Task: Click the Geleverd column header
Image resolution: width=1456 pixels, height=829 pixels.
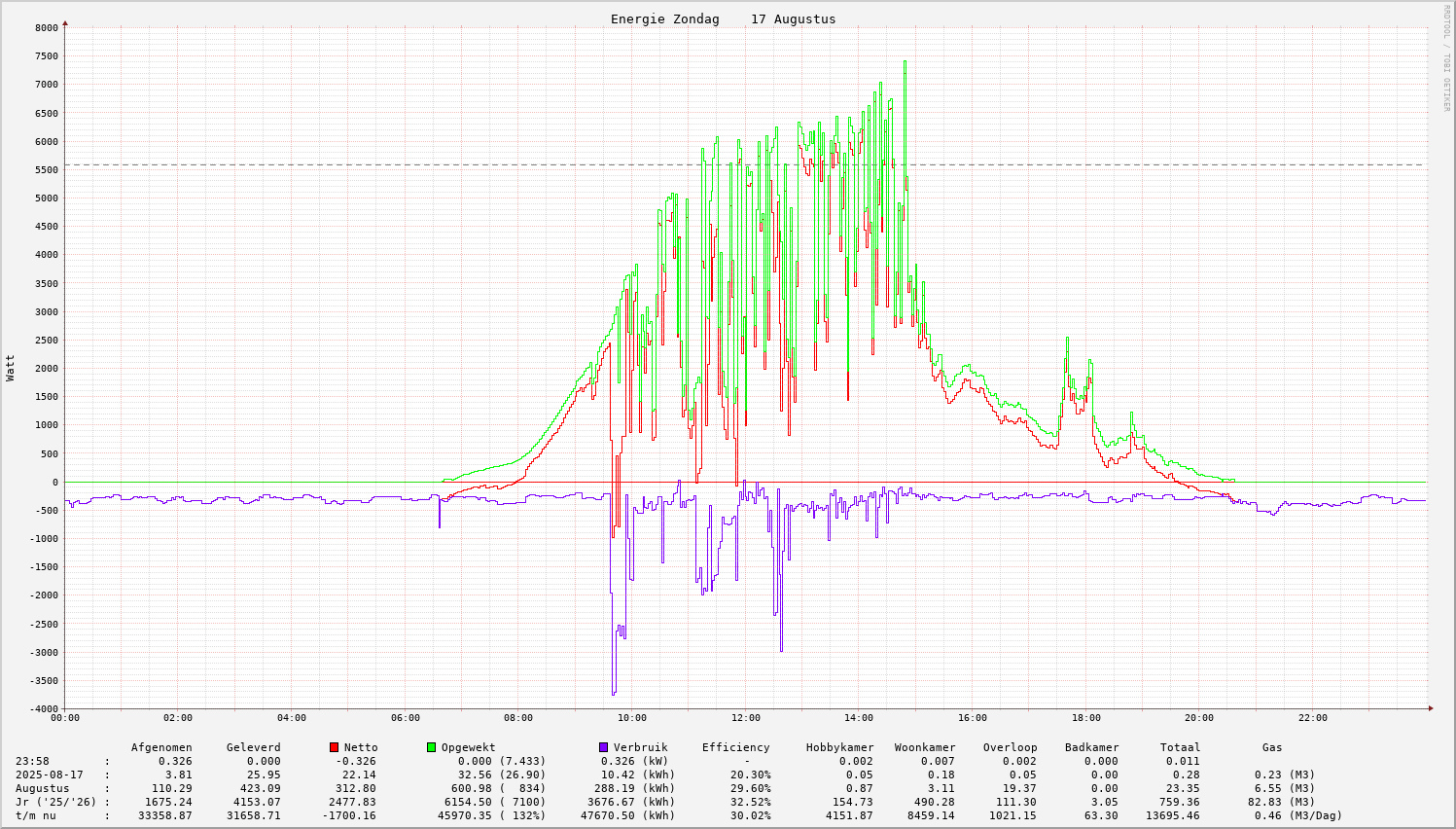Action: 253,747
